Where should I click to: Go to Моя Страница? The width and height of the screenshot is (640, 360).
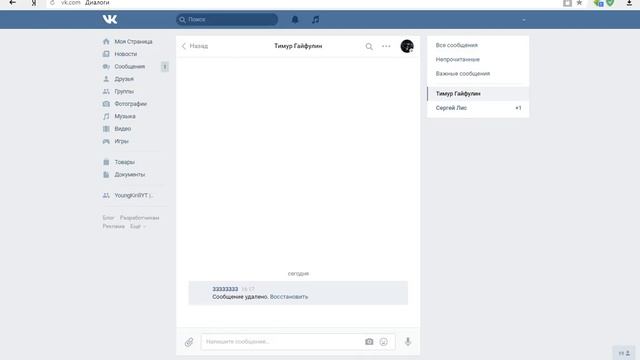133,42
